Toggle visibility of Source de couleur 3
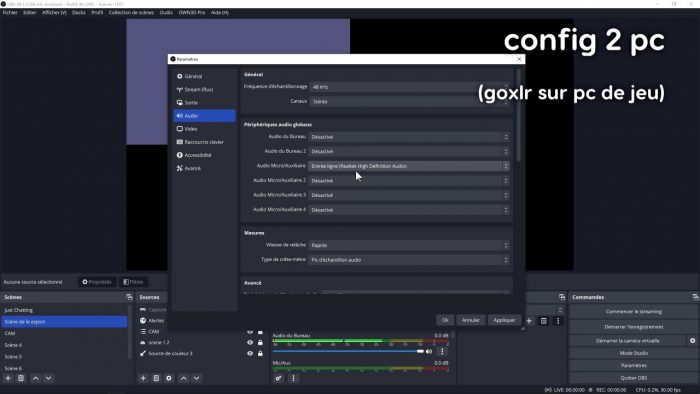The image size is (700, 394). tap(250, 353)
